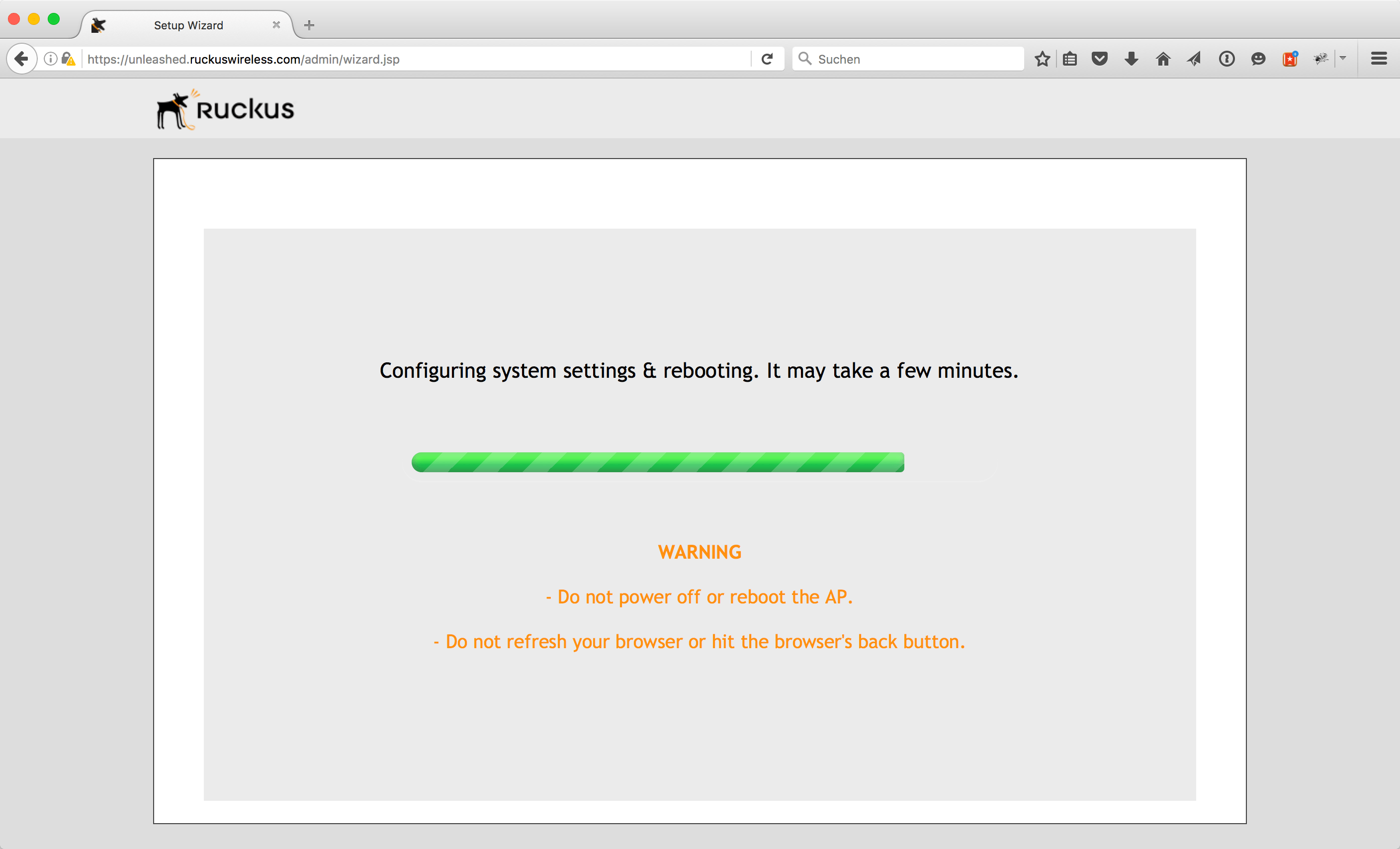1400x849 pixels.
Task: Click the "Configuring system settings" message
Action: (x=699, y=370)
